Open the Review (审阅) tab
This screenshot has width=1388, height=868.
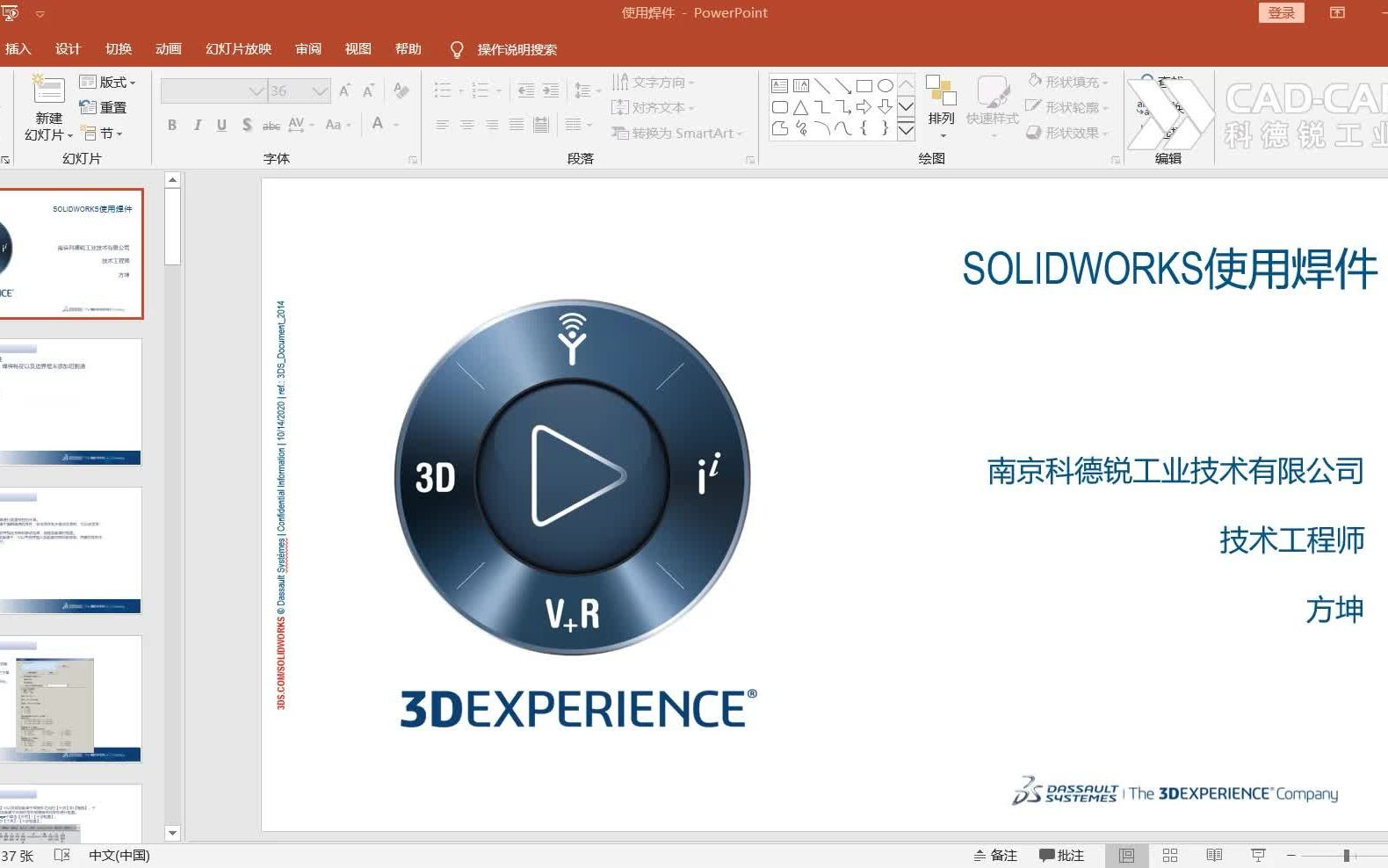coord(308,49)
